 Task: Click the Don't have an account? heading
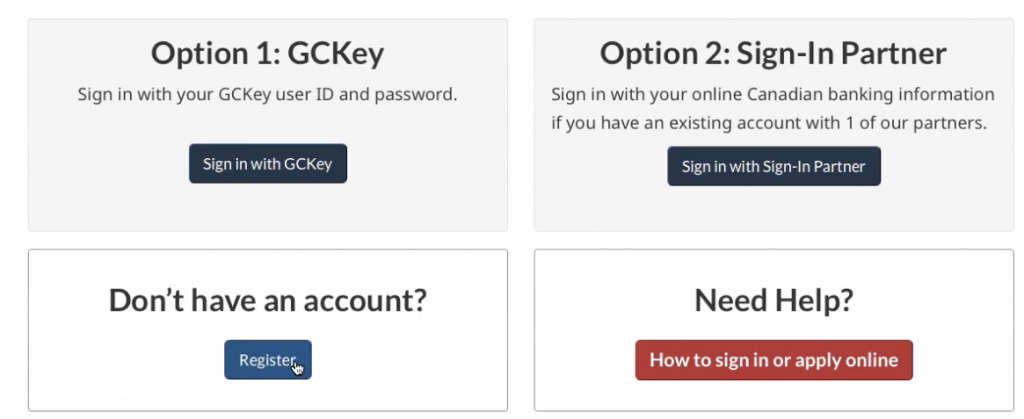pyautogui.click(x=267, y=301)
